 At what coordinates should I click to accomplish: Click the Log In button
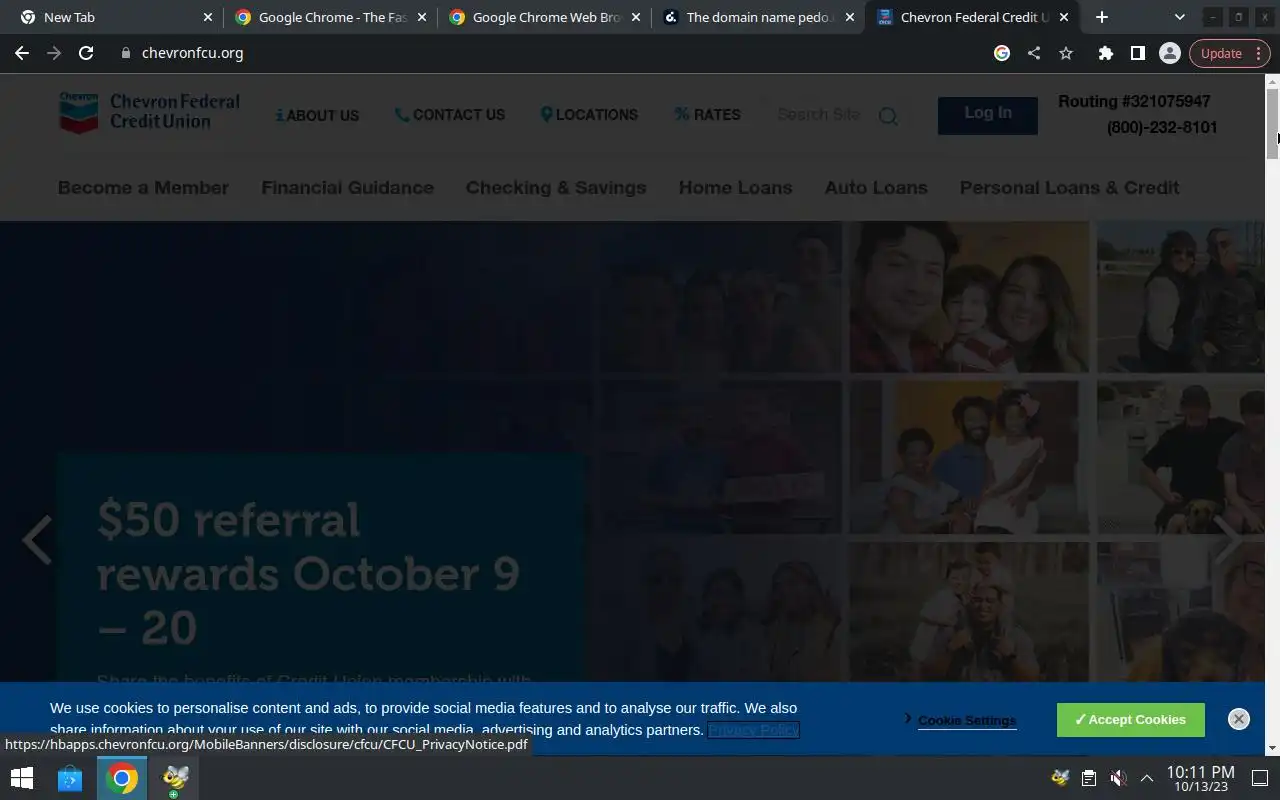[987, 114]
